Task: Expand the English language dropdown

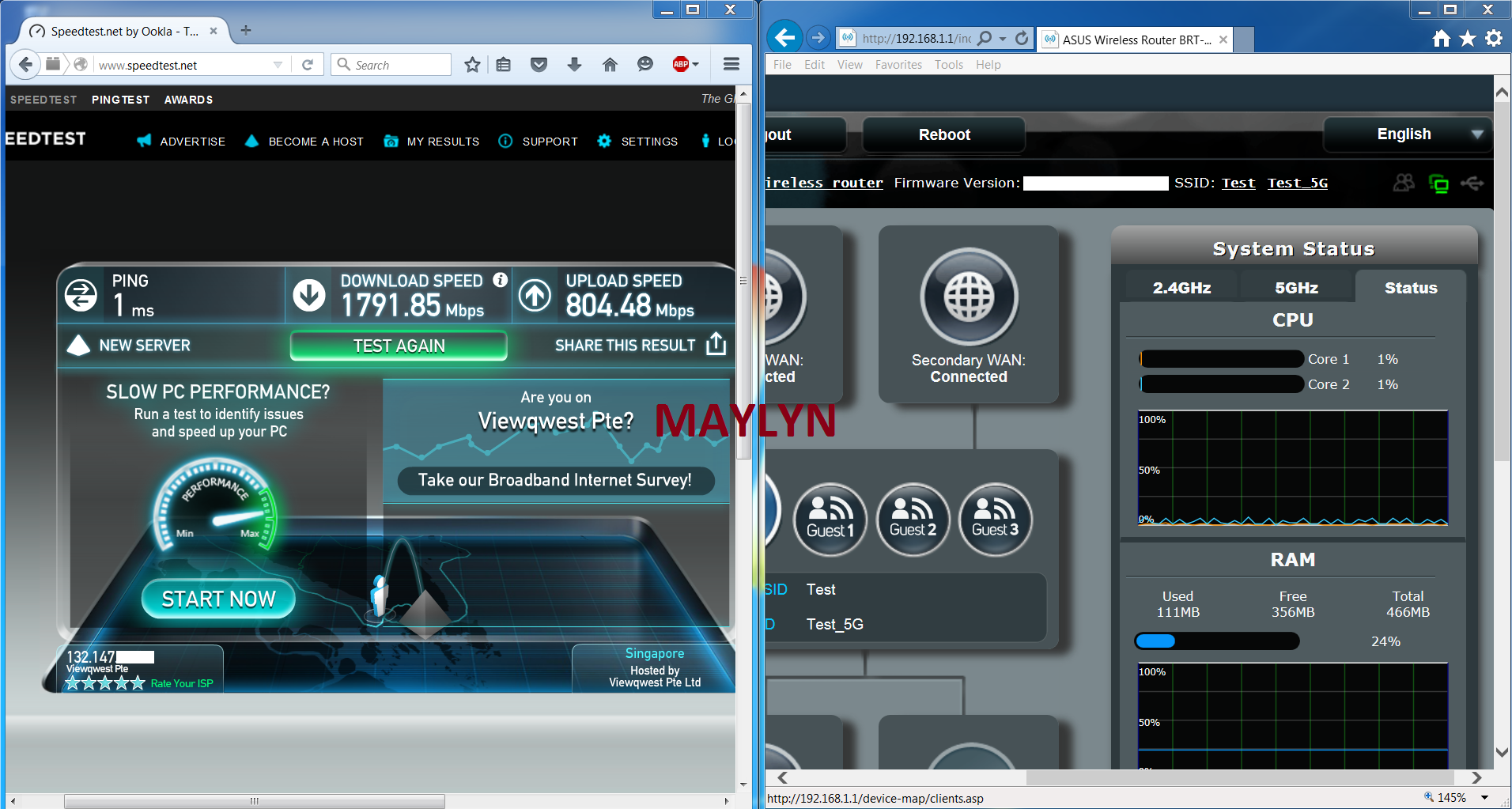Action: 1476,134
